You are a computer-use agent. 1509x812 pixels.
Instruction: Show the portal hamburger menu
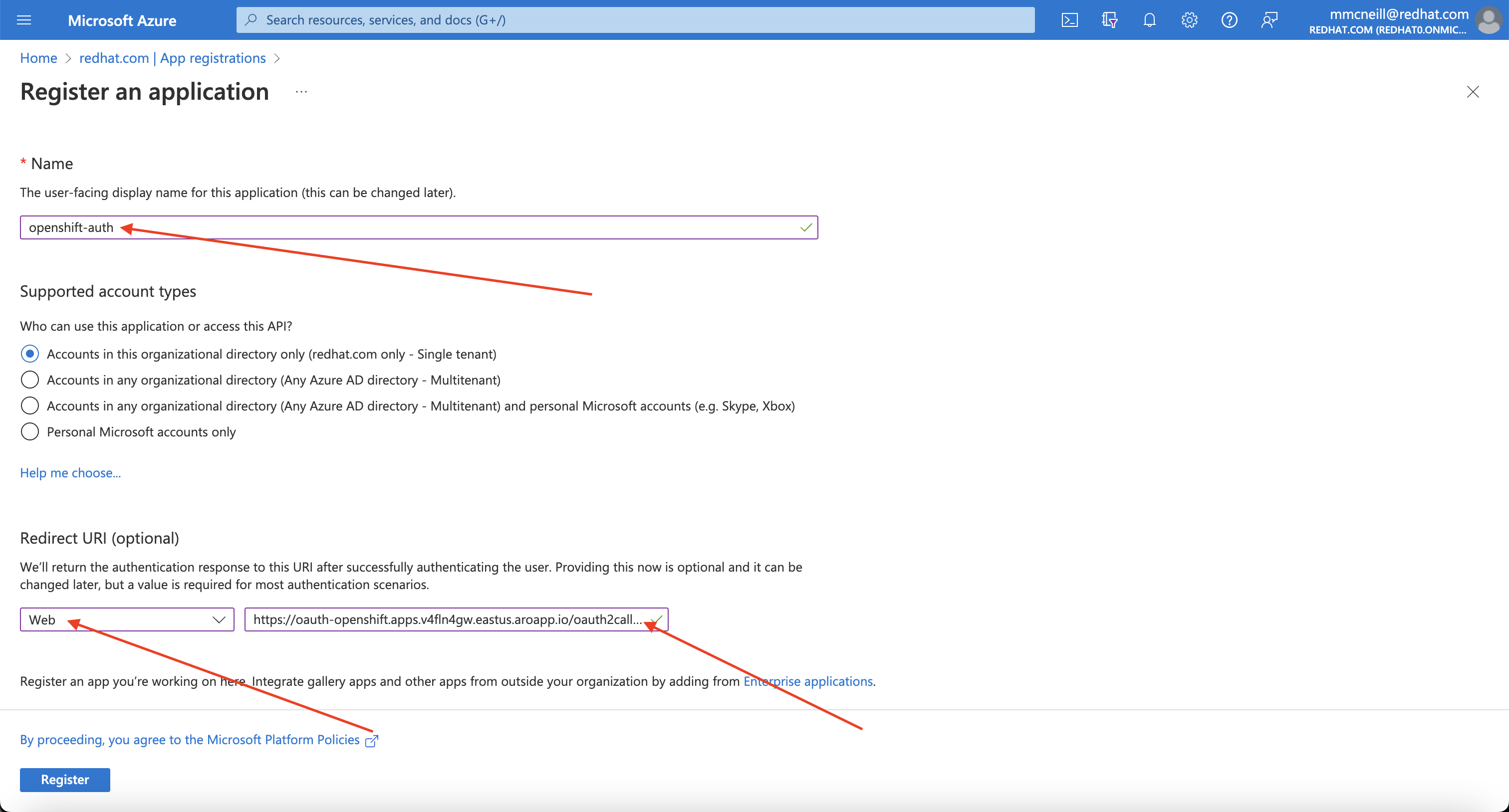pyautogui.click(x=24, y=19)
